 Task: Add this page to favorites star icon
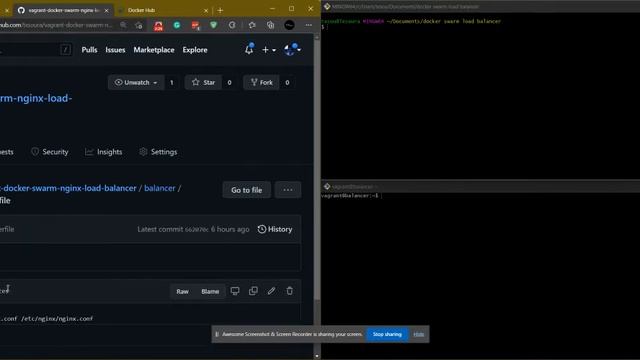pos(139,25)
